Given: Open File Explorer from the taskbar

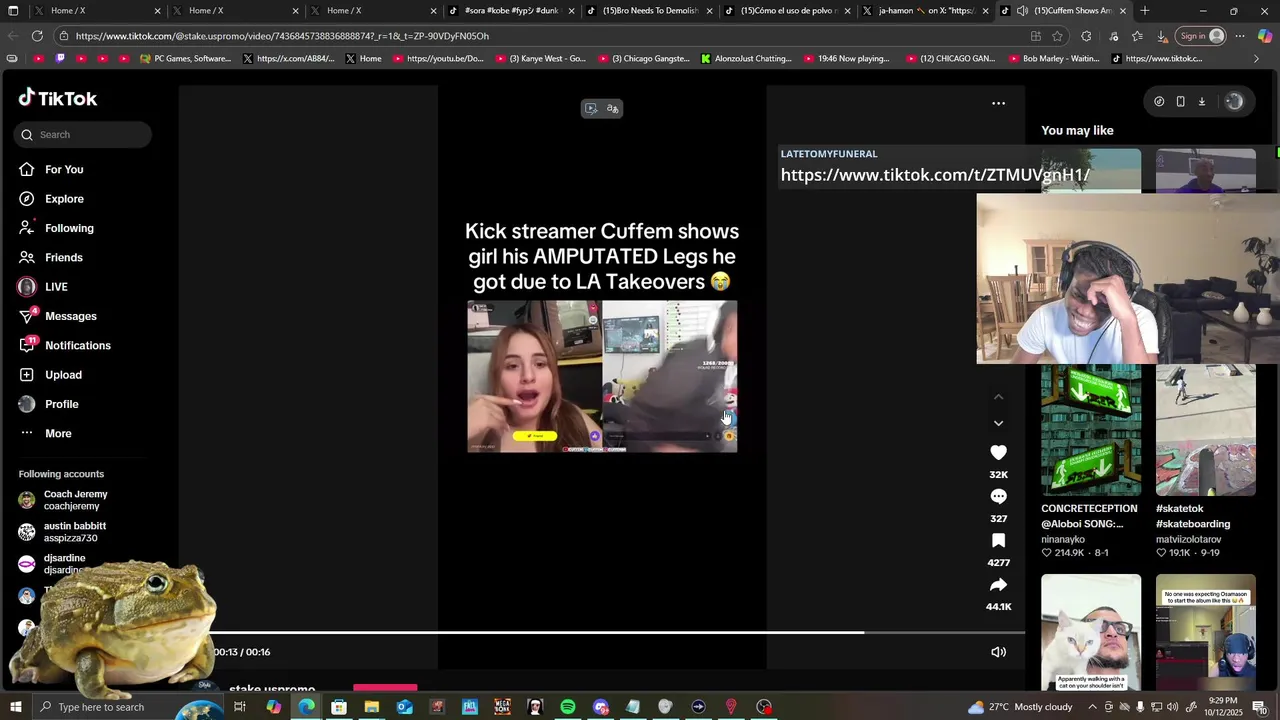Looking at the screenshot, I should pyautogui.click(x=371, y=707).
